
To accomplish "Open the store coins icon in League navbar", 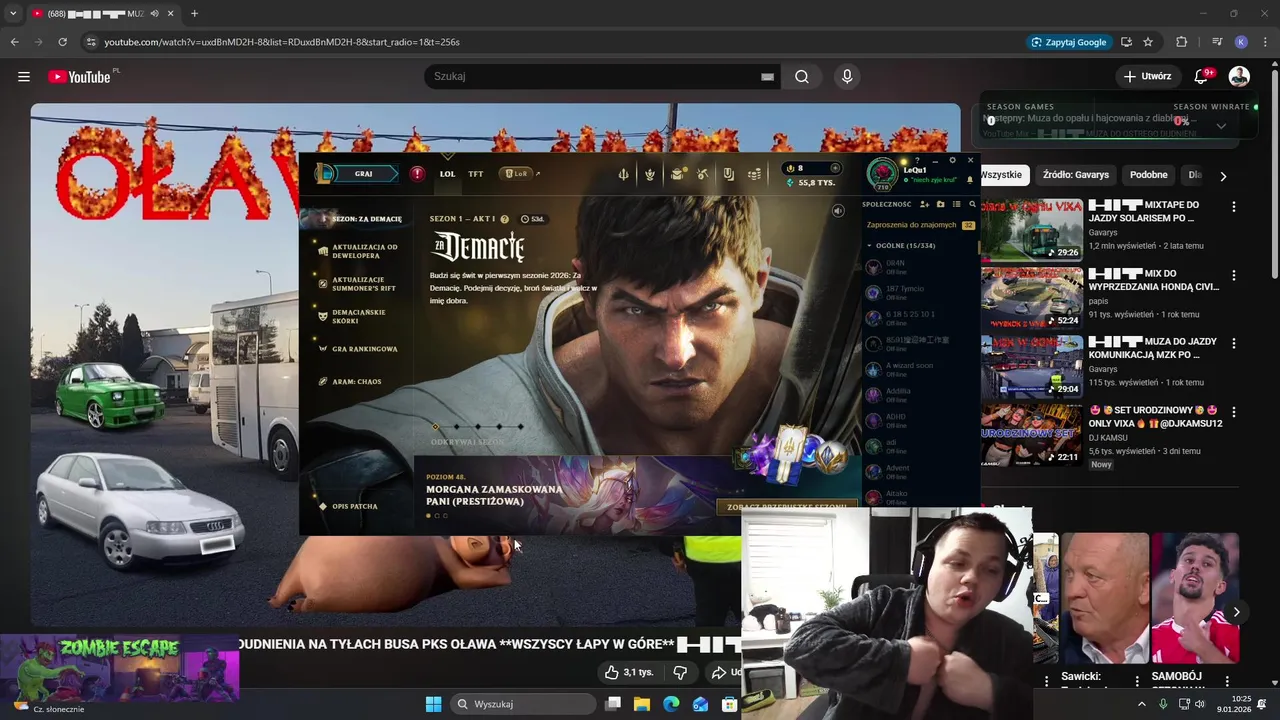I will 754,174.
